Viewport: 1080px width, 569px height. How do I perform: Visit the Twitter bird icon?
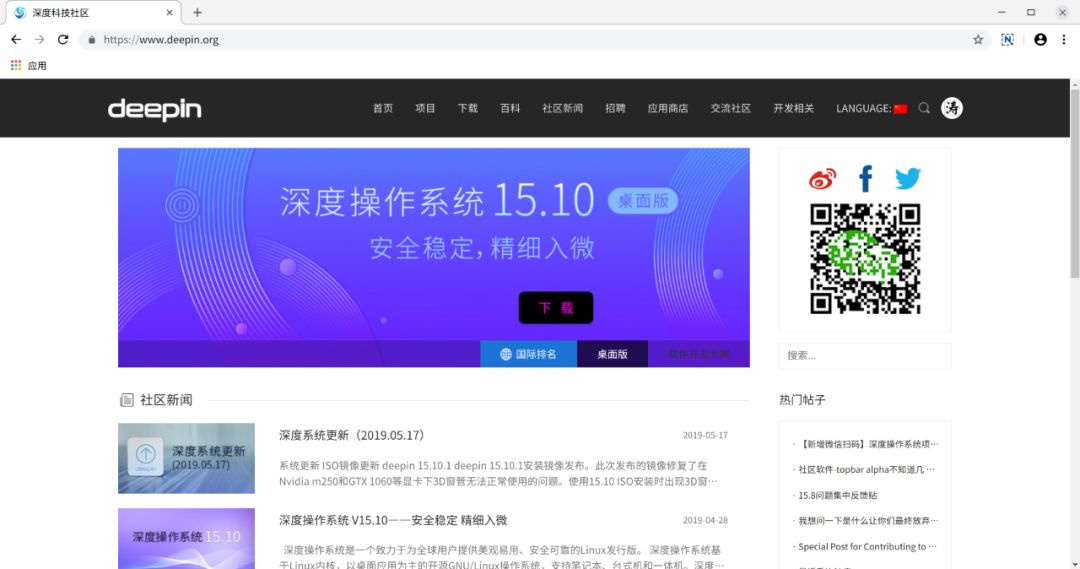point(908,178)
